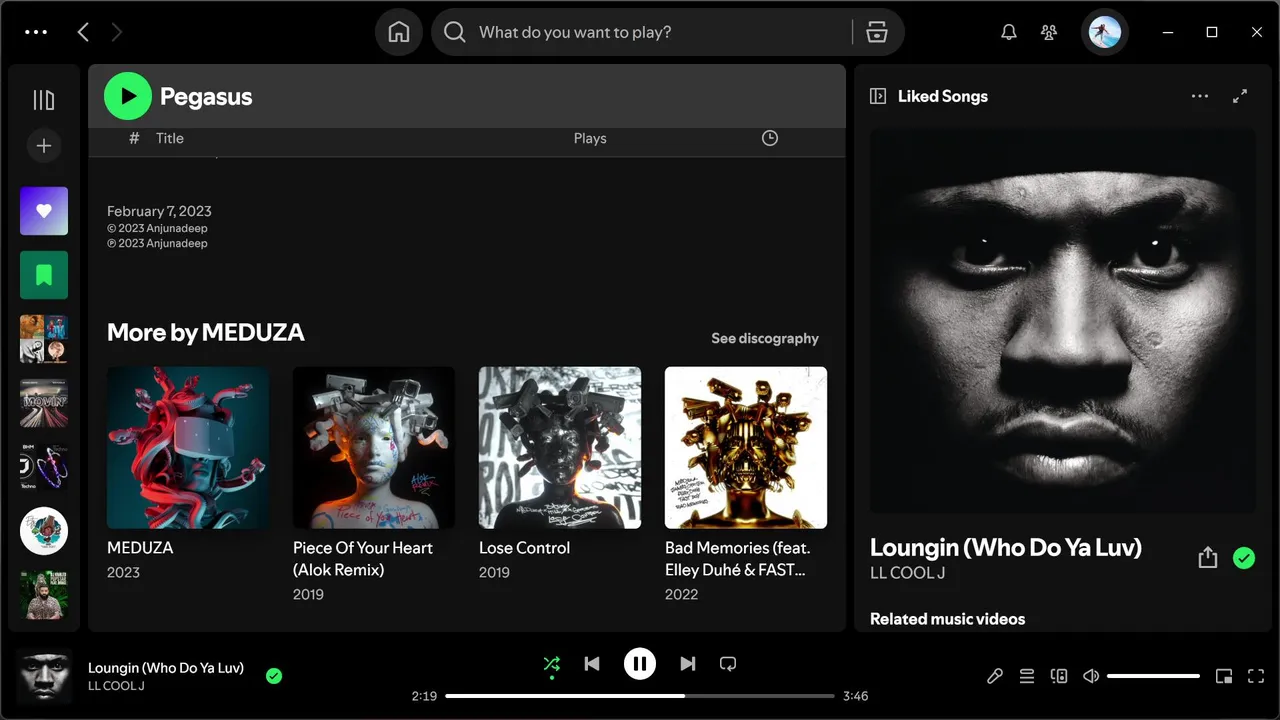
Task: Open the lyrics microphone view
Action: (995, 676)
